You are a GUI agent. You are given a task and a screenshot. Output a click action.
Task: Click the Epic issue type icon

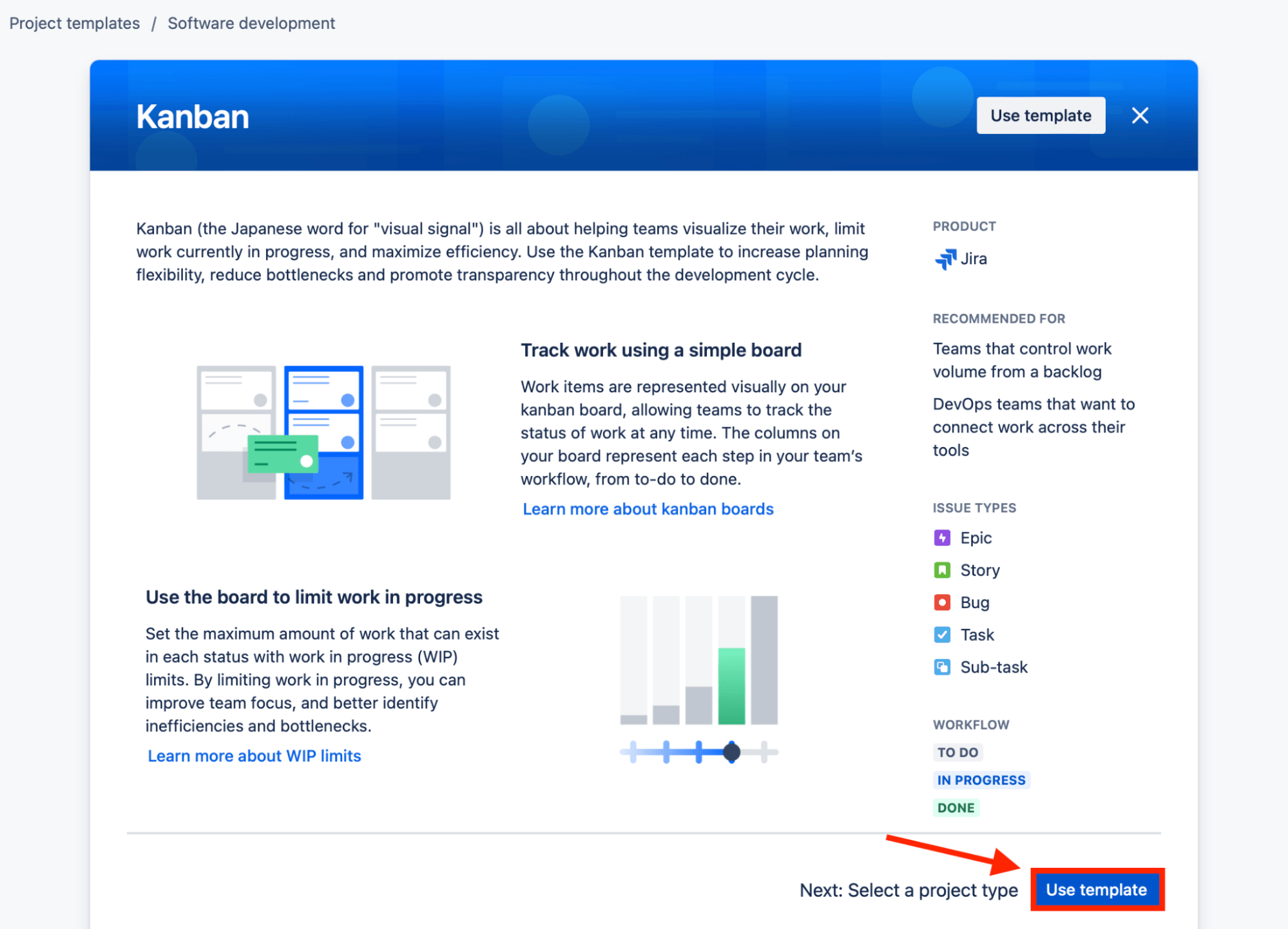[943, 537]
